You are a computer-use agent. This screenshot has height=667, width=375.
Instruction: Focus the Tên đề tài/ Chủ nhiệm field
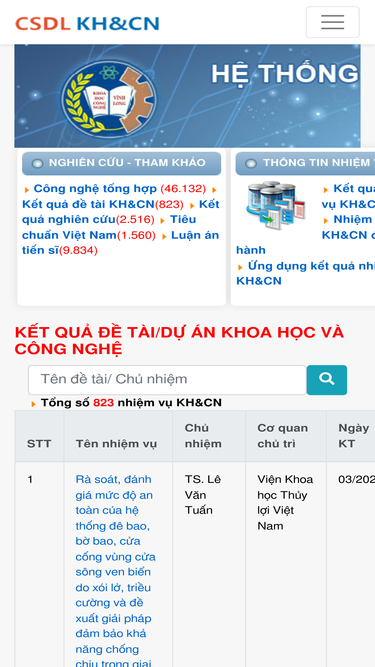pyautogui.click(x=167, y=379)
